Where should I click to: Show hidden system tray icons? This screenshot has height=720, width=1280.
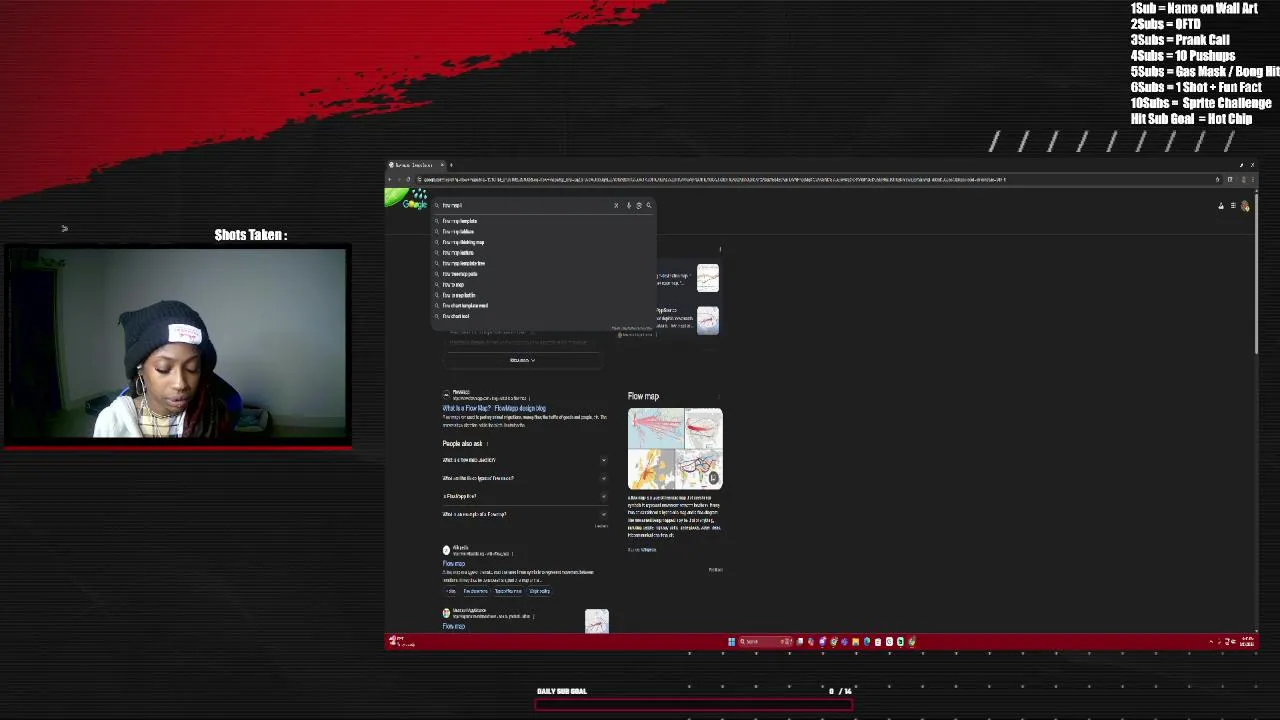tap(1211, 642)
